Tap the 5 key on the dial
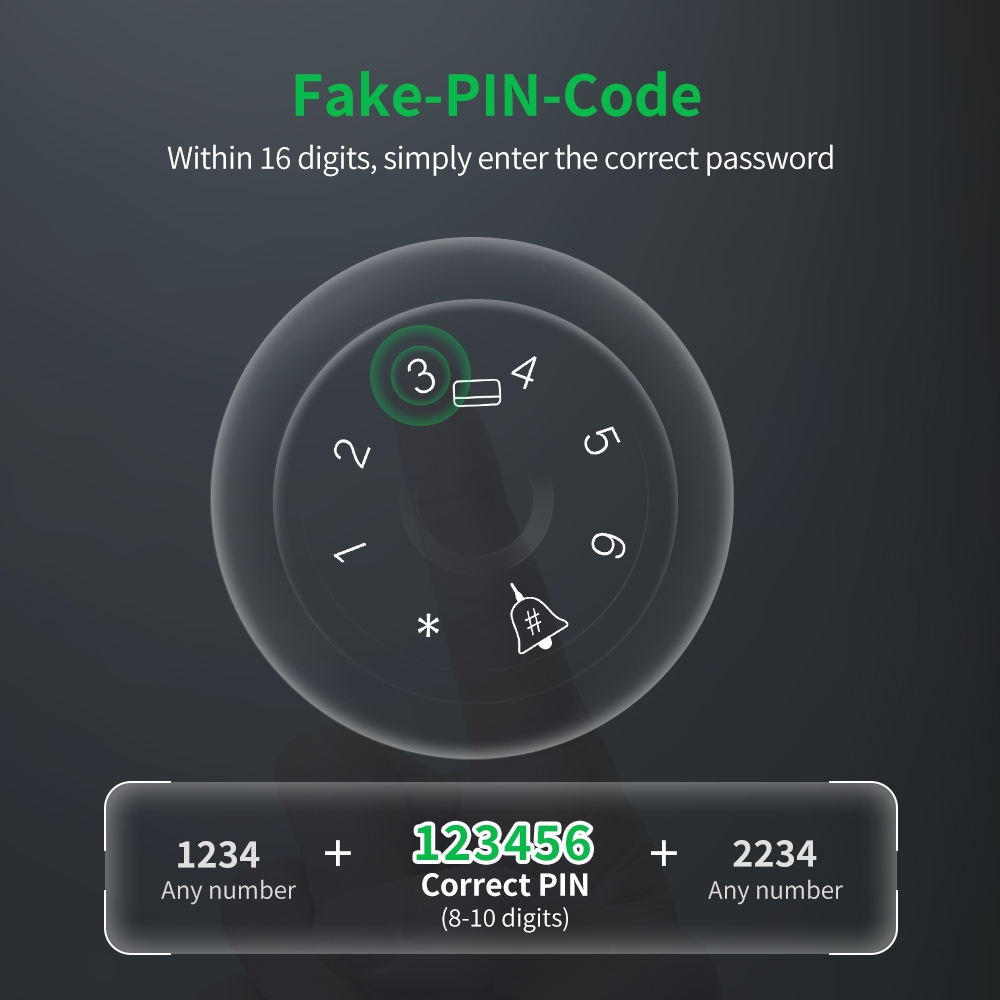Viewport: 1000px width, 1000px height. pos(601,441)
